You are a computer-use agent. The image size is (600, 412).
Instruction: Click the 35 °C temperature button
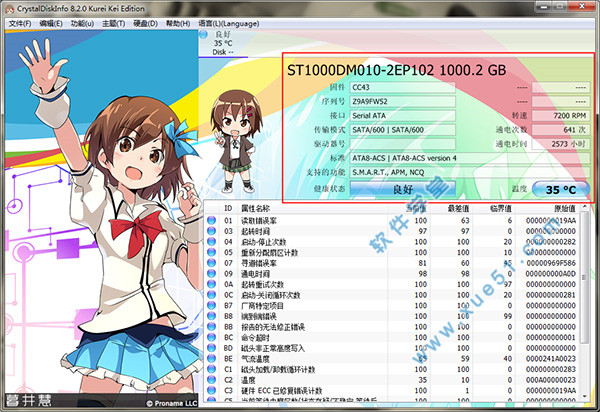coord(561,189)
